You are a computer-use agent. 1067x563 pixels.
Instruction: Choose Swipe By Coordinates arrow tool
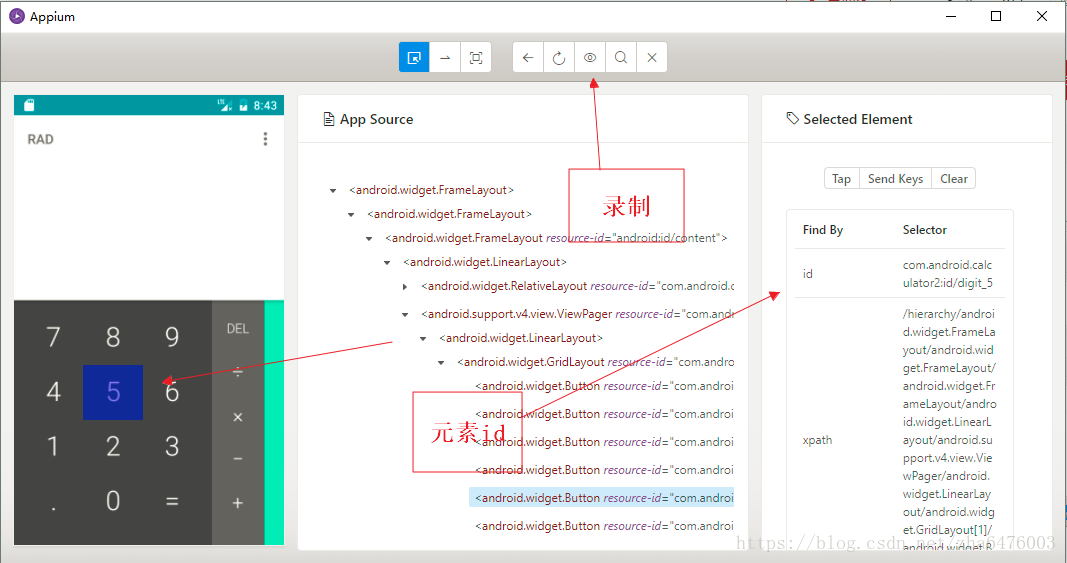pos(445,57)
